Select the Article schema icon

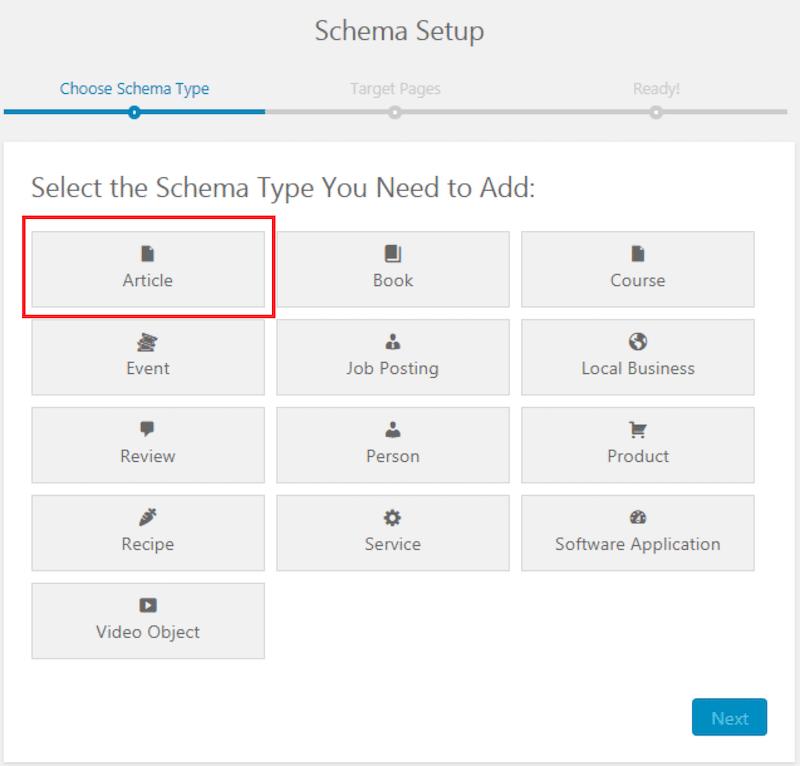147,254
